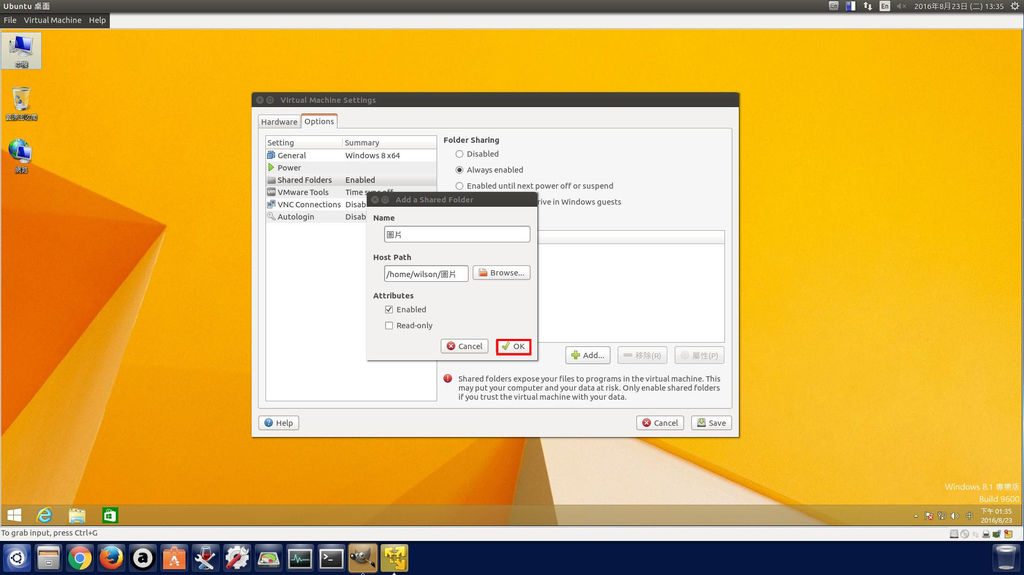The image size is (1024, 575).
Task: Click the Add... shared folder button
Action: pyautogui.click(x=588, y=355)
